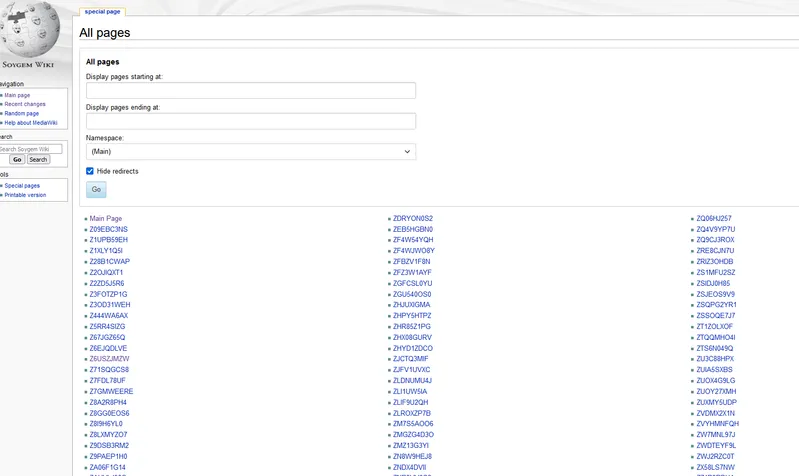
Task: Open the ZDRYON0S2 page link
Action: 413,218
